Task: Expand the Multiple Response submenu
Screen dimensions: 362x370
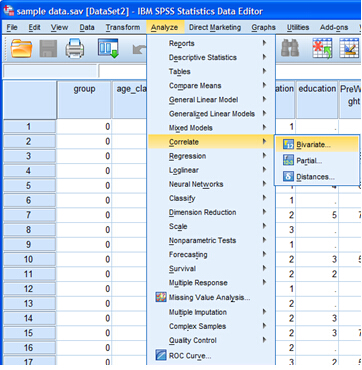Action: point(211,283)
